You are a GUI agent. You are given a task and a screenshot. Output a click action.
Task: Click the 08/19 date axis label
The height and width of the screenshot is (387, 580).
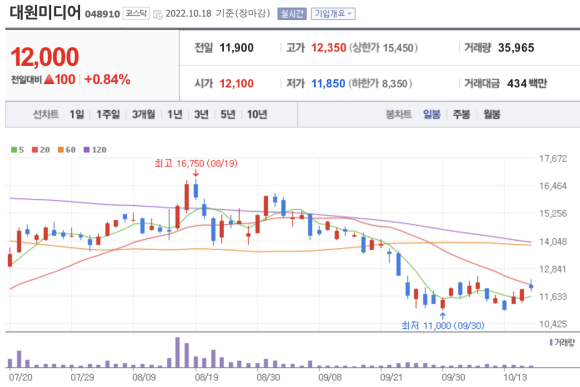[206, 377]
